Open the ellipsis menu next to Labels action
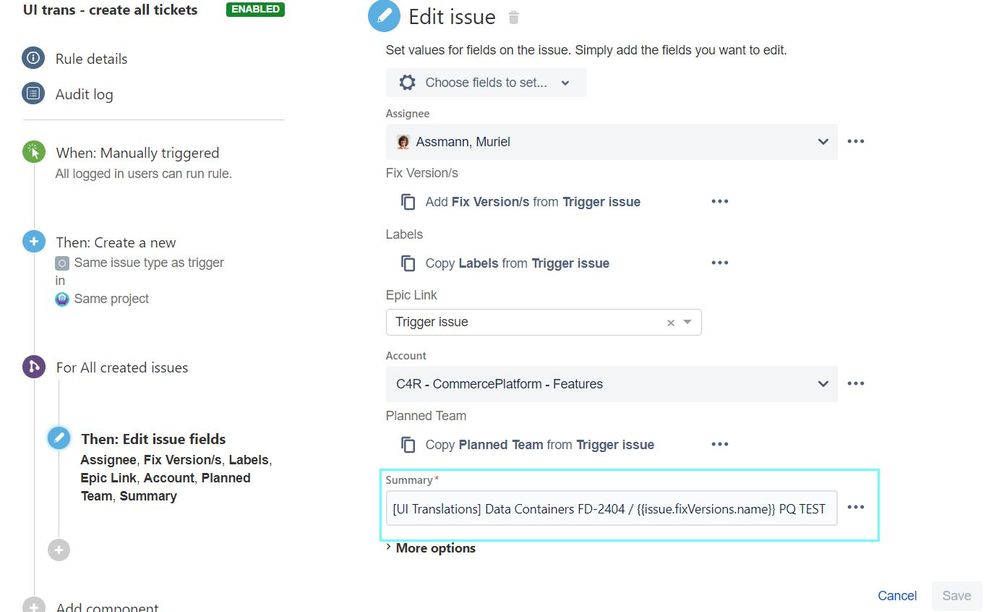Viewport: 999px width, 612px height. (720, 262)
